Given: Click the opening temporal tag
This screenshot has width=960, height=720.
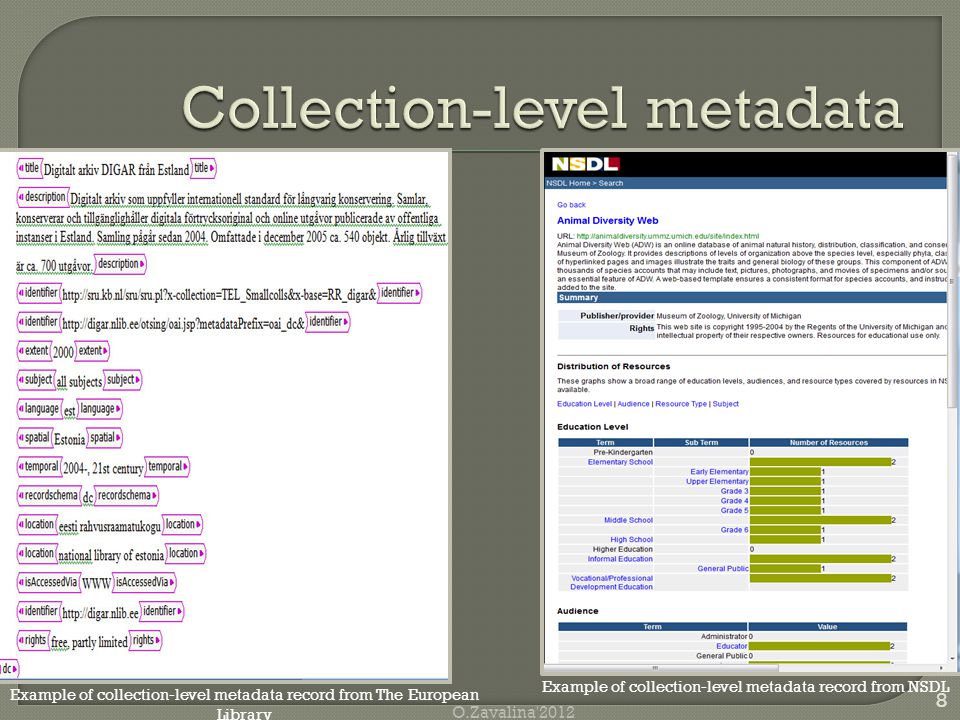Looking at the screenshot, I should 38,467.
